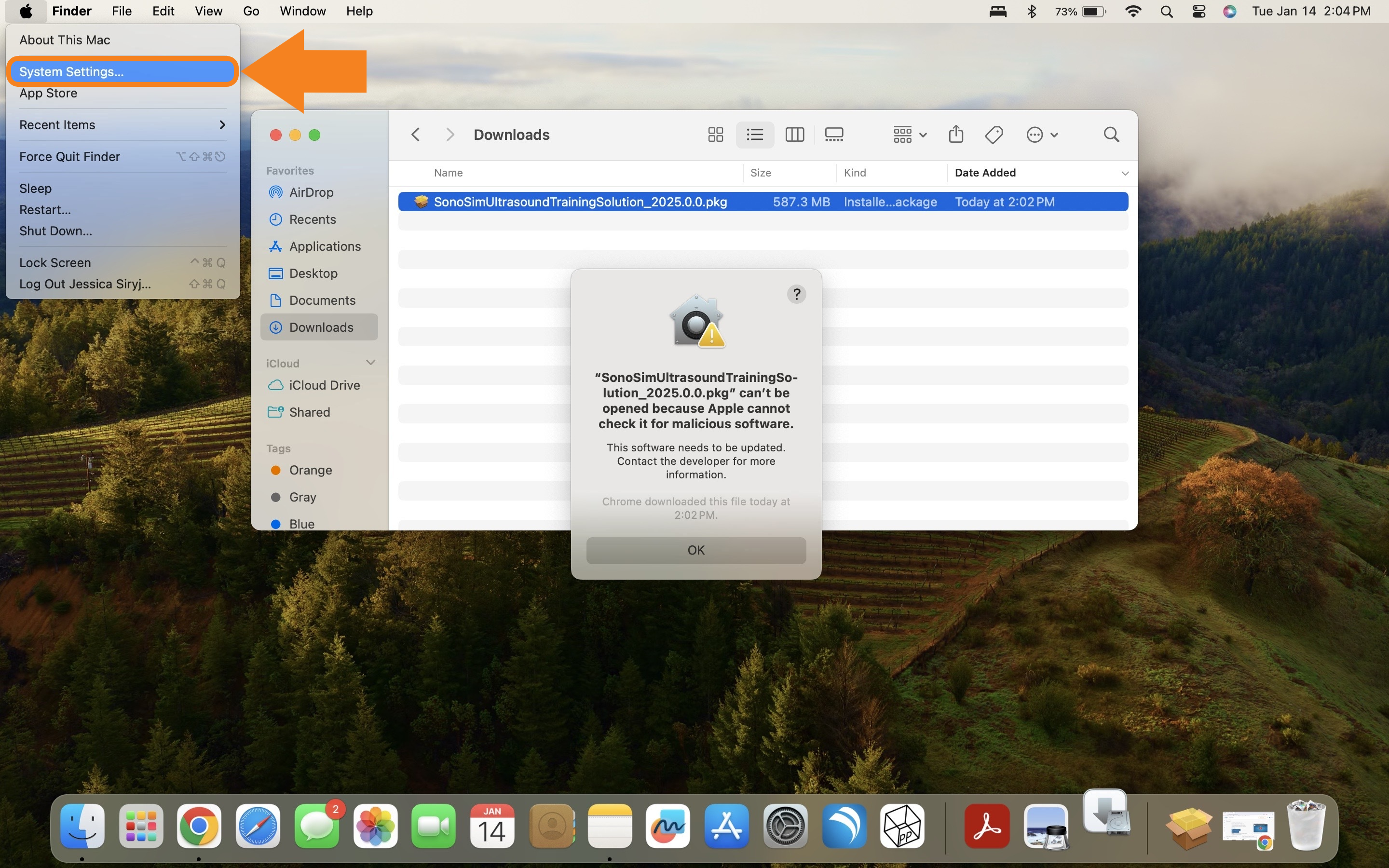
Task: Toggle iCloud Drive in Finder sidebar
Action: (x=324, y=385)
